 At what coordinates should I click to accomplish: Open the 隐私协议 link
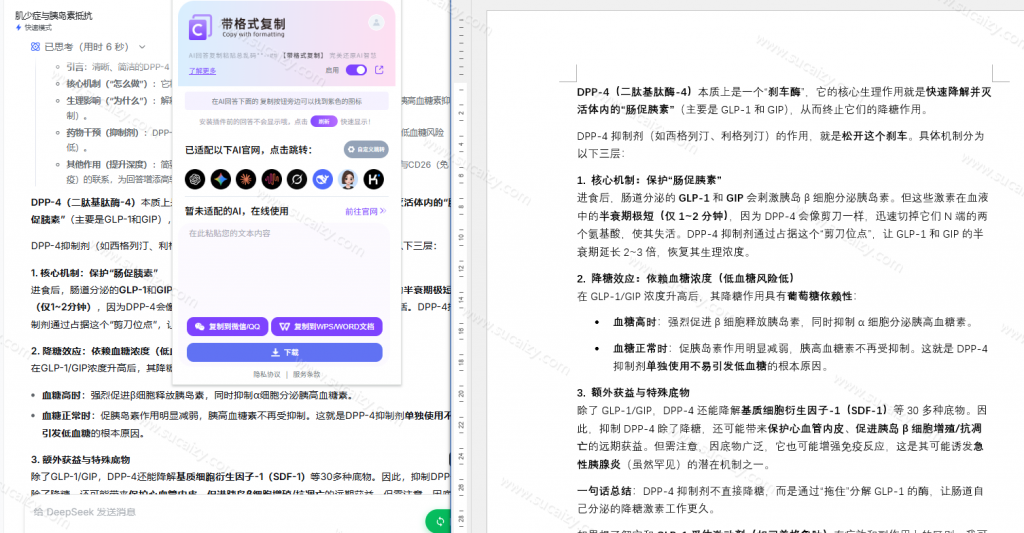[267, 374]
